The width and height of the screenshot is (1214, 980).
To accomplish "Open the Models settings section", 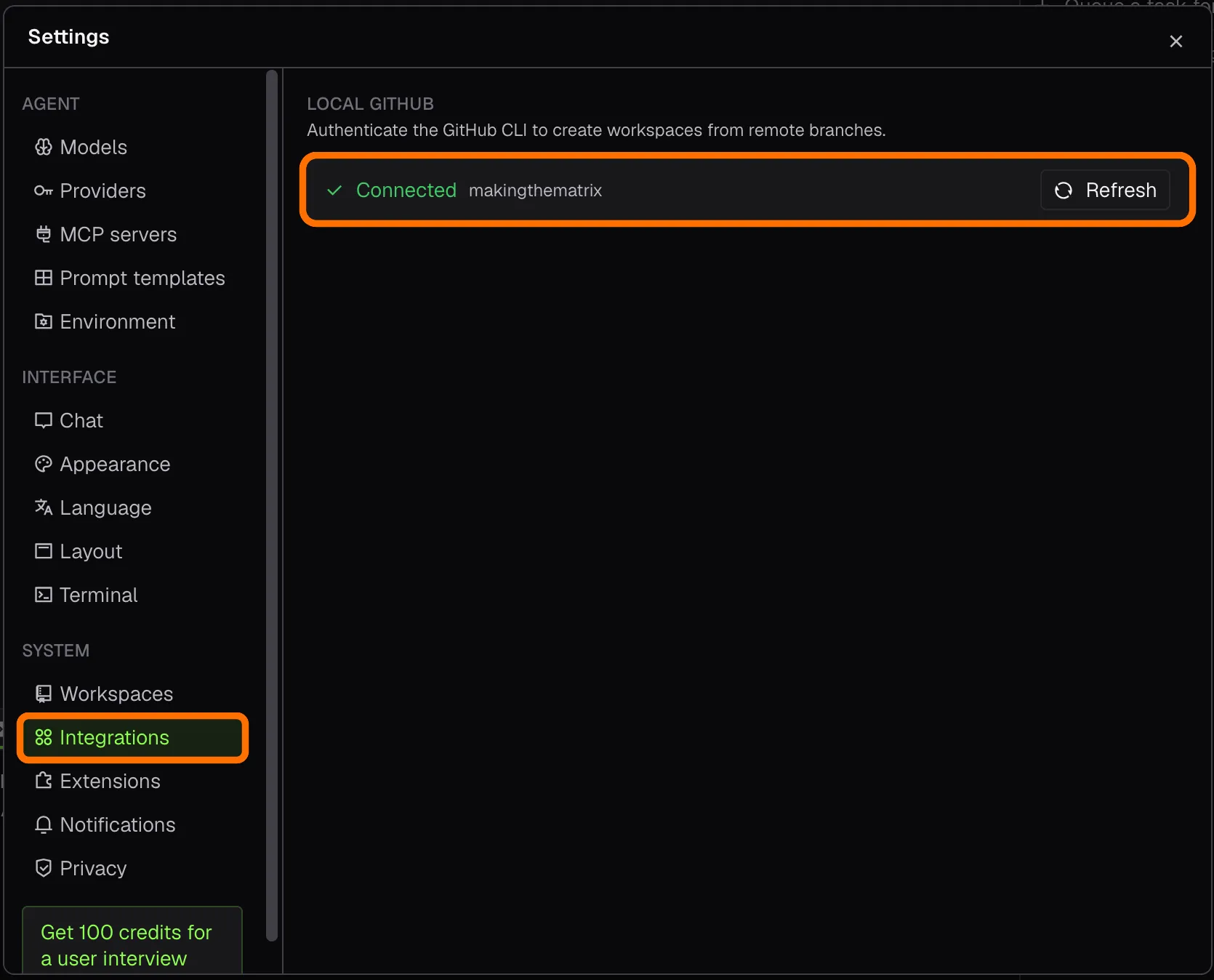I will point(132,147).
